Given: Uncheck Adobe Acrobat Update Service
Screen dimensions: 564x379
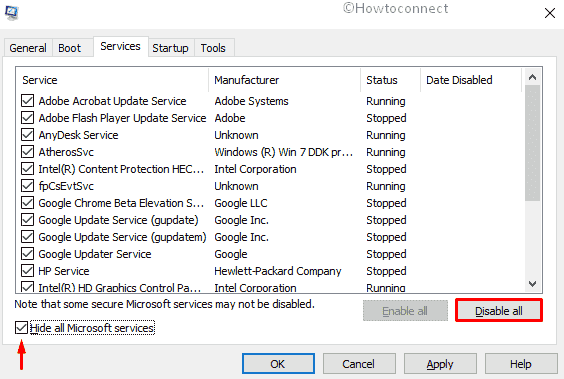Looking at the screenshot, I should point(27,101).
